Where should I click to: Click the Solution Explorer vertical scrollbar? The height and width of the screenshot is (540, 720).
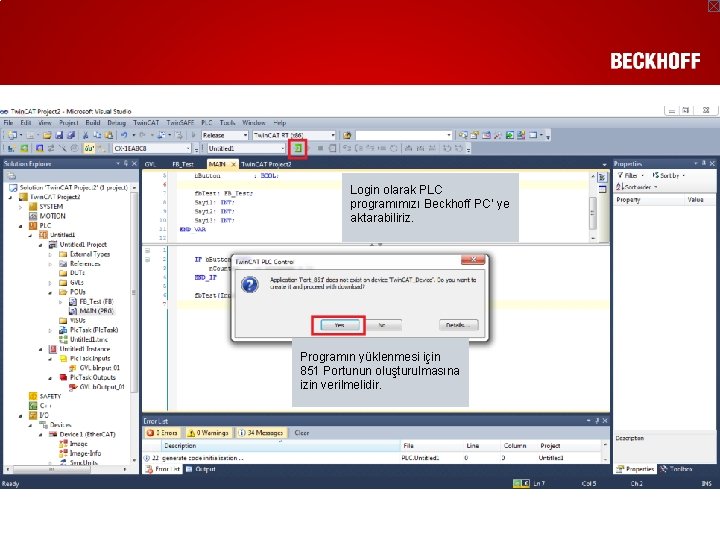(134, 292)
